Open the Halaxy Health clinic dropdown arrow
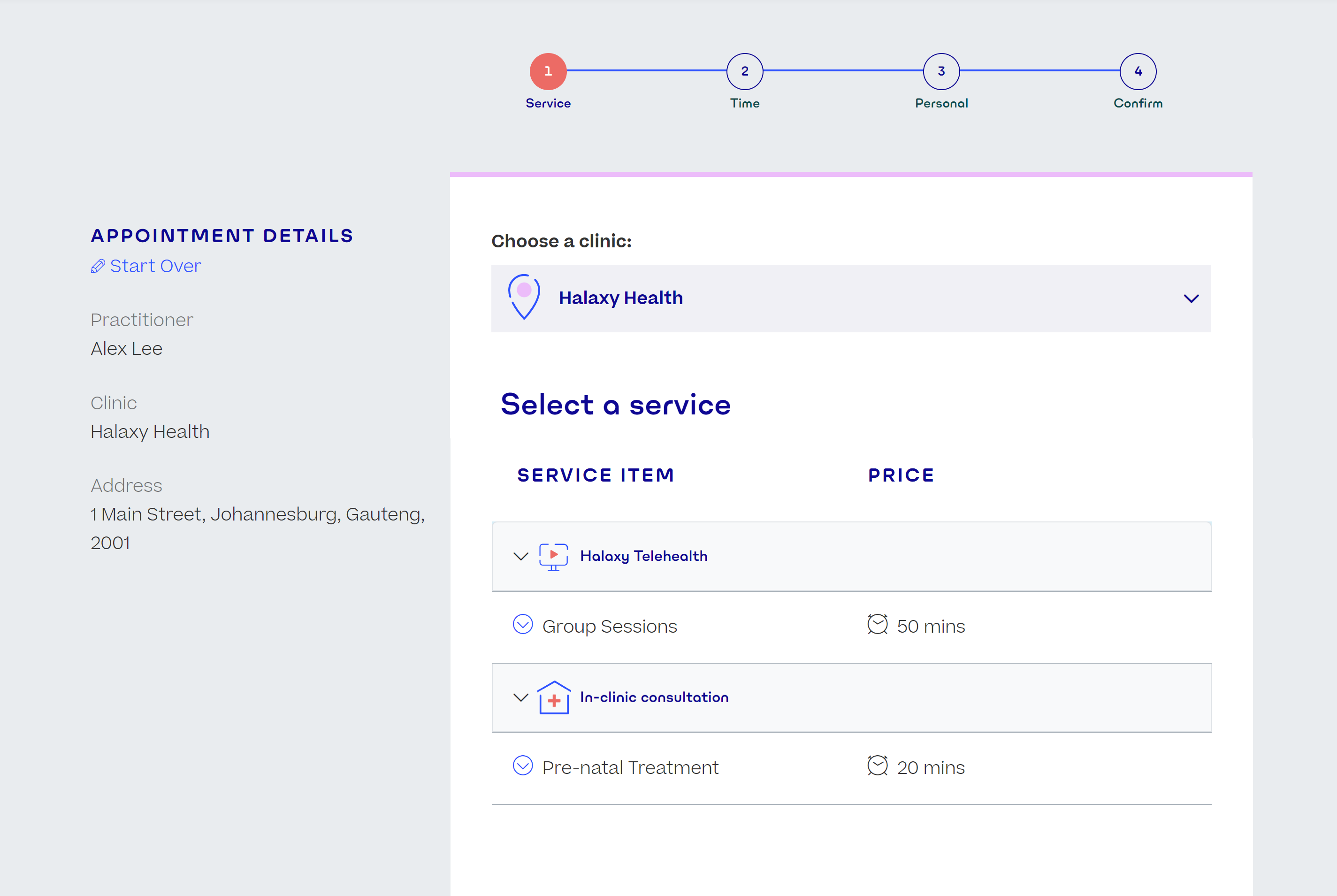Viewport: 1337px width, 896px height. (1191, 299)
